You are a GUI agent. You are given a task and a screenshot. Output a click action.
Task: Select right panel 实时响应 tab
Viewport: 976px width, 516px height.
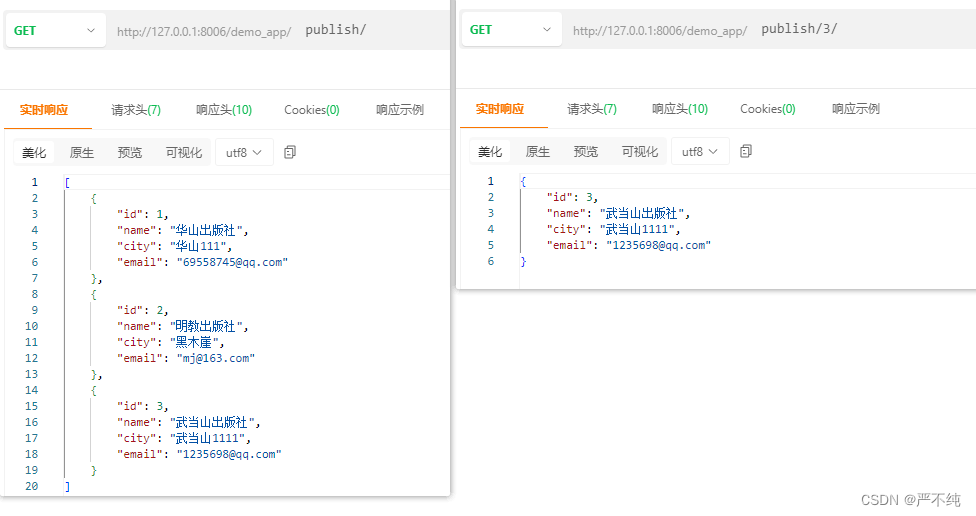[500, 109]
